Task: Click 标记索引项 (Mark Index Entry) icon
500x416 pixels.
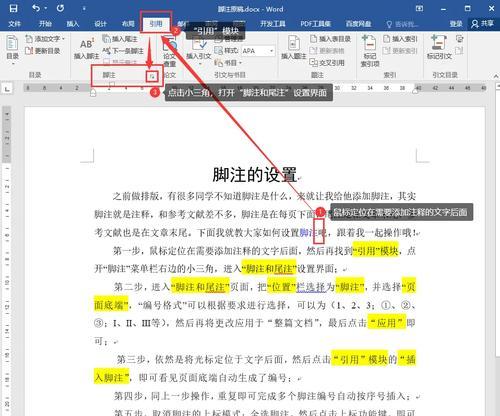Action: point(370,50)
